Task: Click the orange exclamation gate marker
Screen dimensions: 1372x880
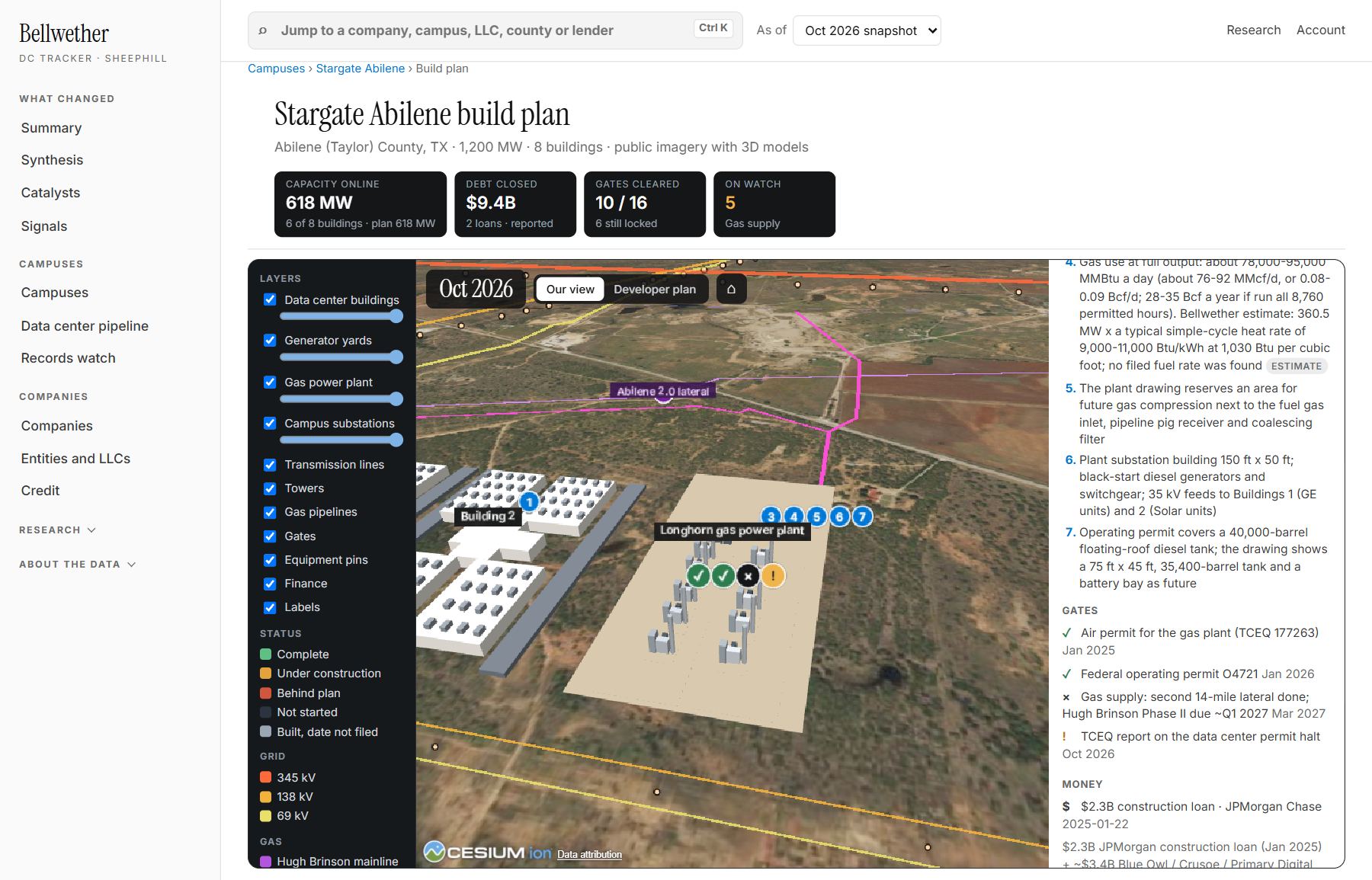Action: point(773,576)
